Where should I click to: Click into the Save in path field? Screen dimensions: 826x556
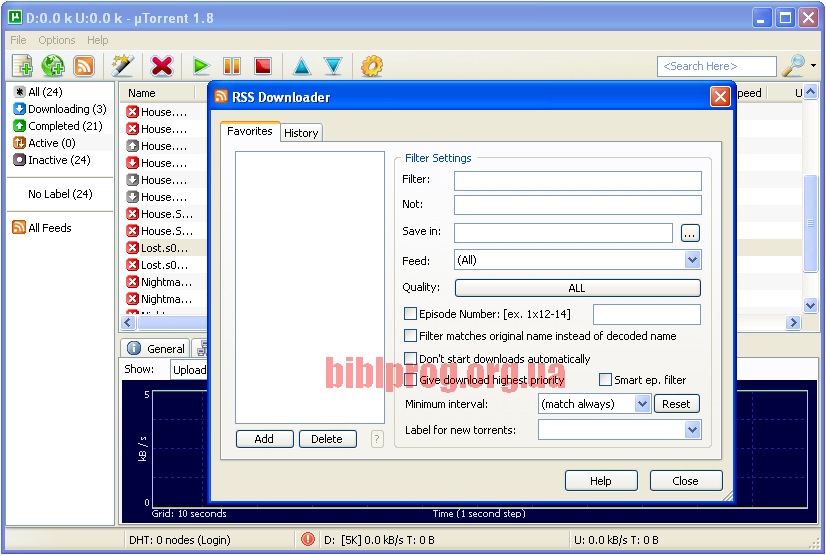[x=563, y=232]
